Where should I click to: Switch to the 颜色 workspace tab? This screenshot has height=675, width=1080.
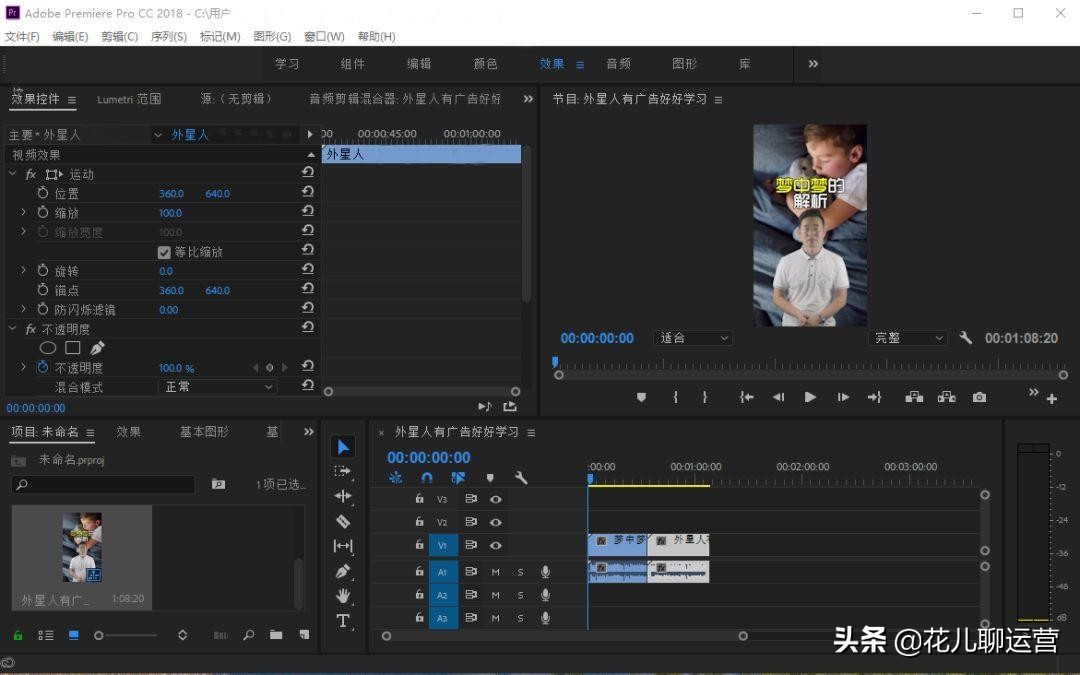coord(485,63)
